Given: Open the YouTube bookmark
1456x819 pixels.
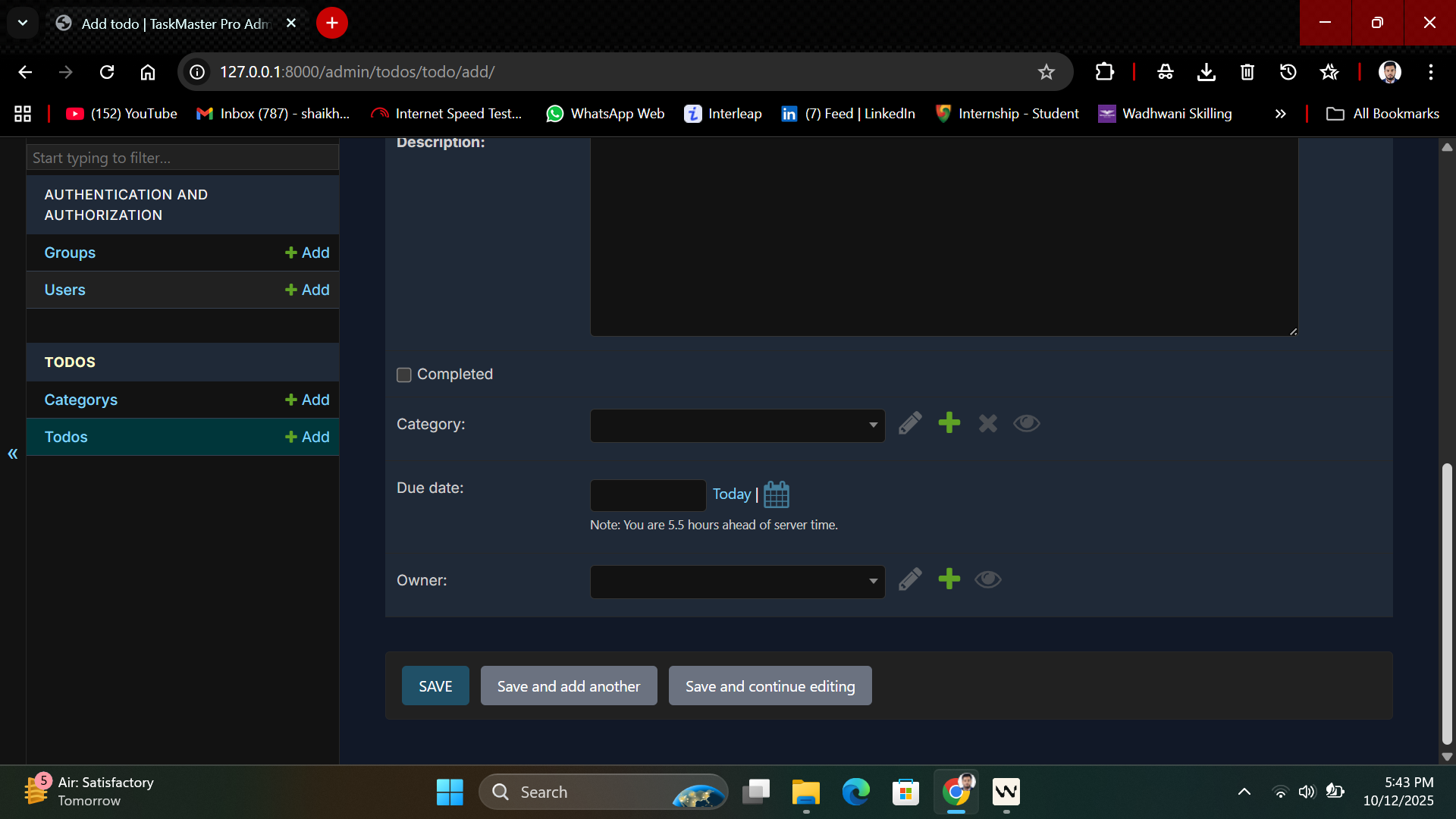Looking at the screenshot, I should 121,114.
